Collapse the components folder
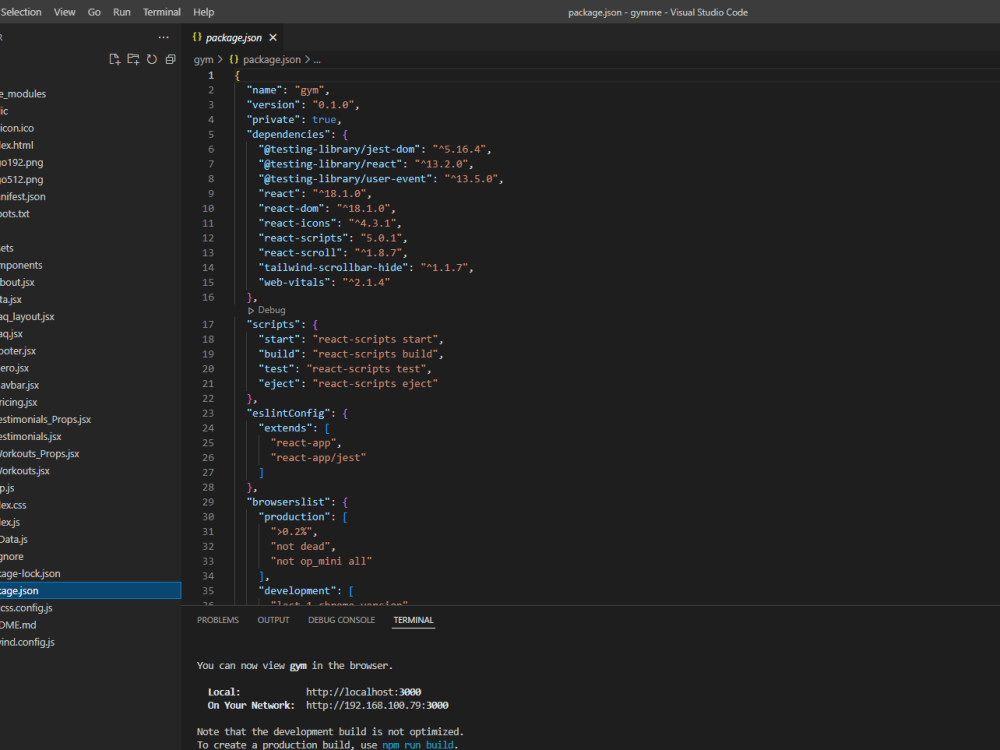 (20, 265)
